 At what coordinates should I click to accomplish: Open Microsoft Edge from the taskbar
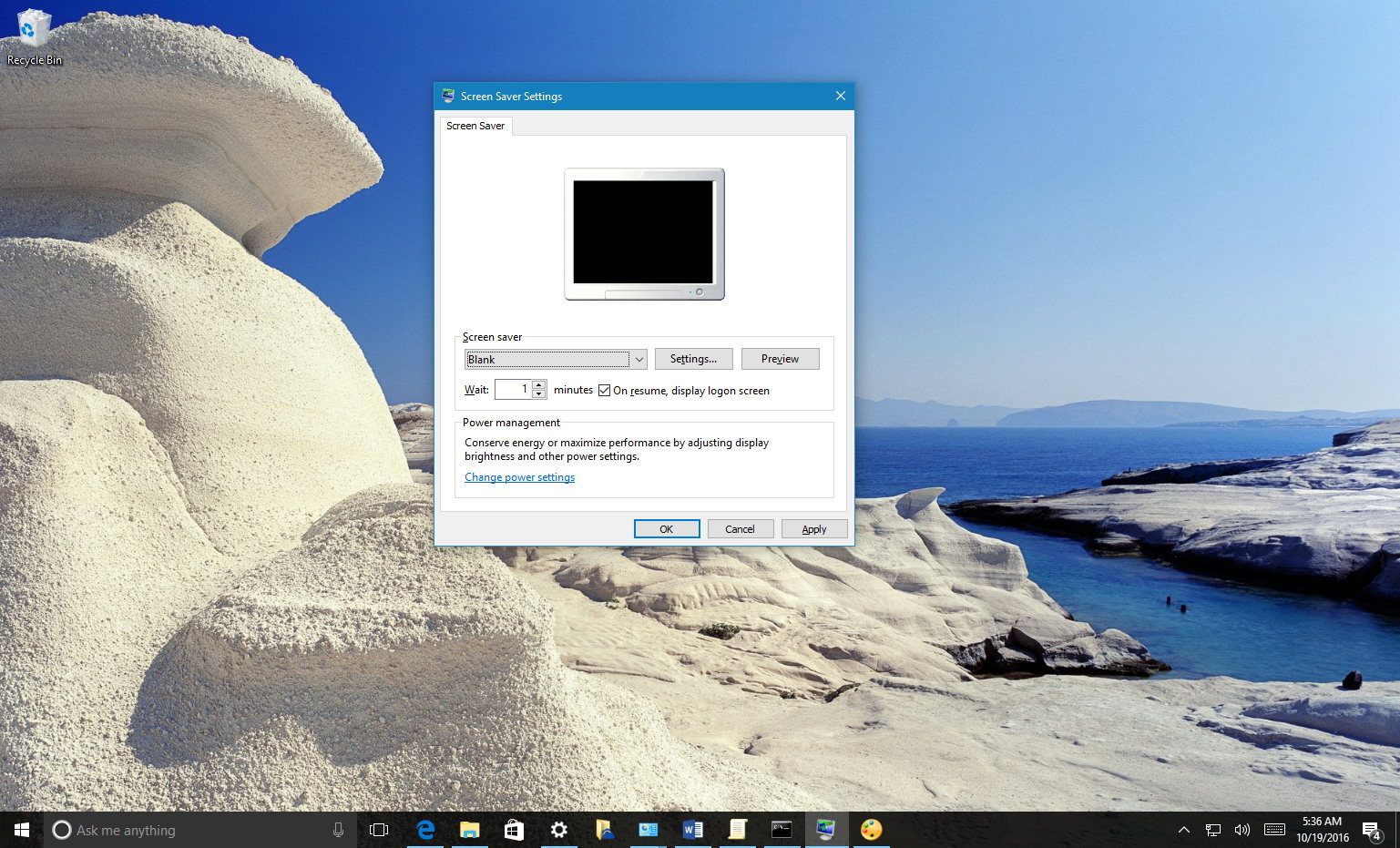tap(424, 830)
